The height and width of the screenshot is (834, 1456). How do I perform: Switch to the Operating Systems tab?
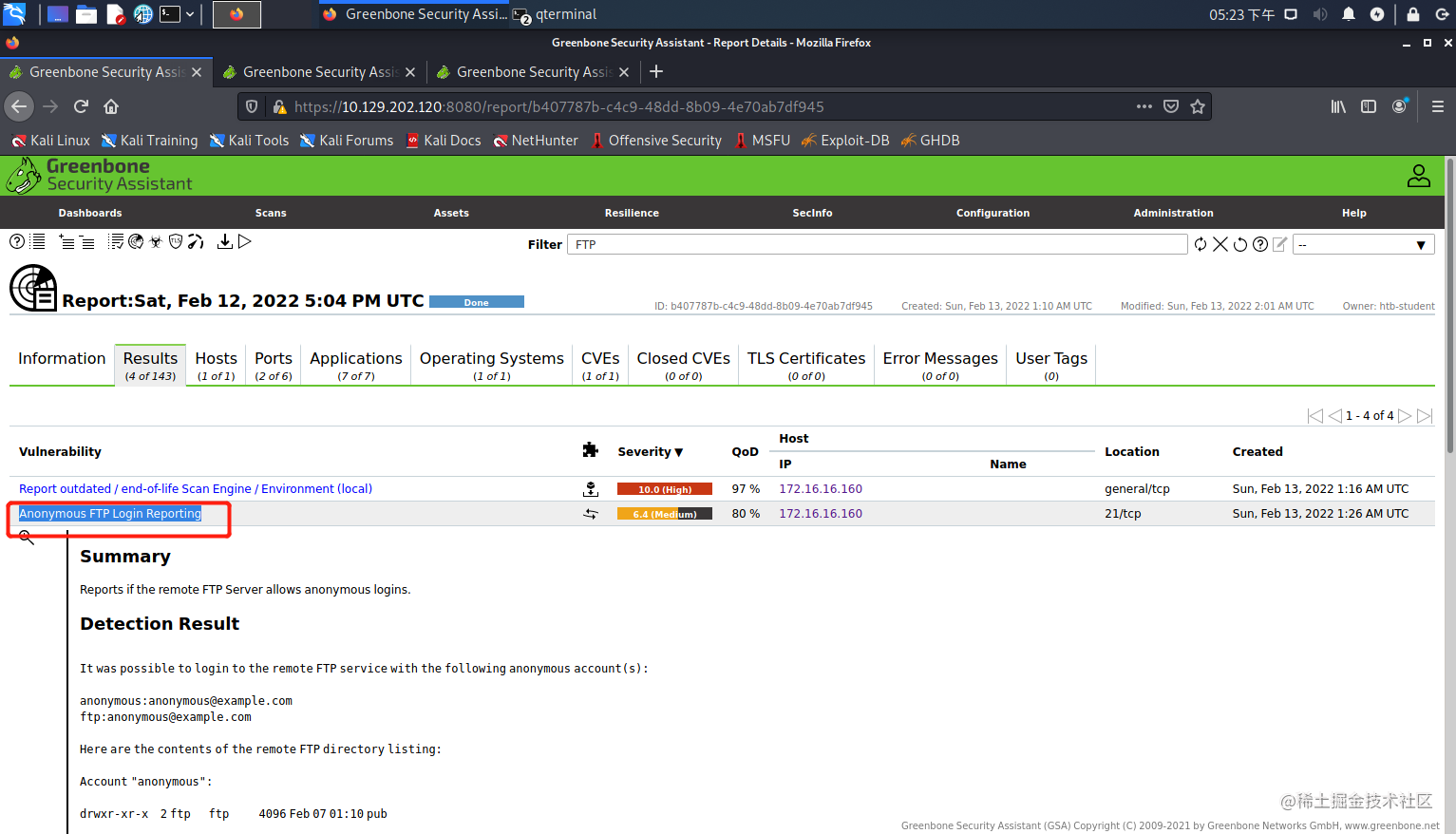click(x=492, y=365)
